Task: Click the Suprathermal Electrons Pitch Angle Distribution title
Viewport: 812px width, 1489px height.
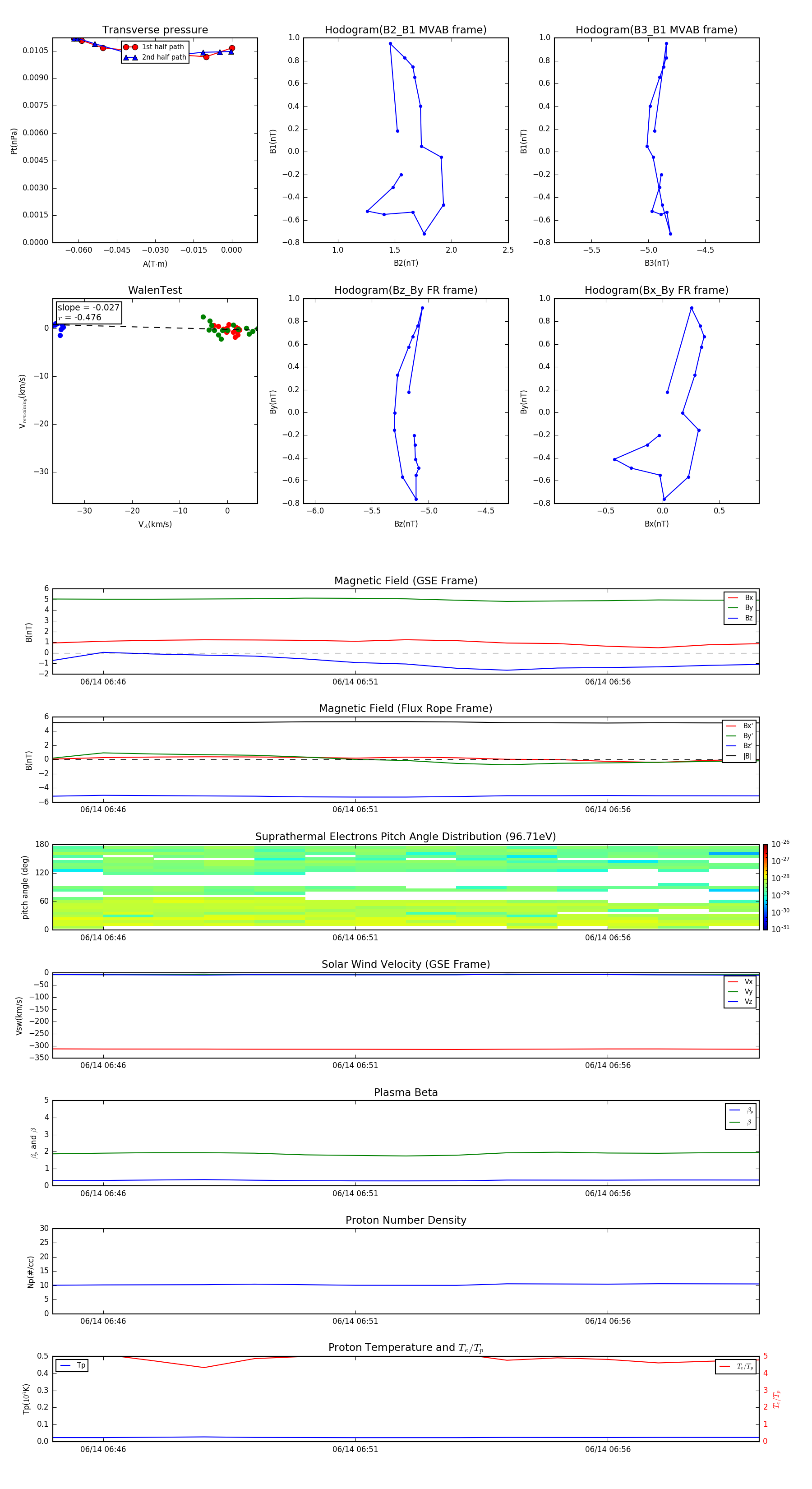Action: [406, 837]
